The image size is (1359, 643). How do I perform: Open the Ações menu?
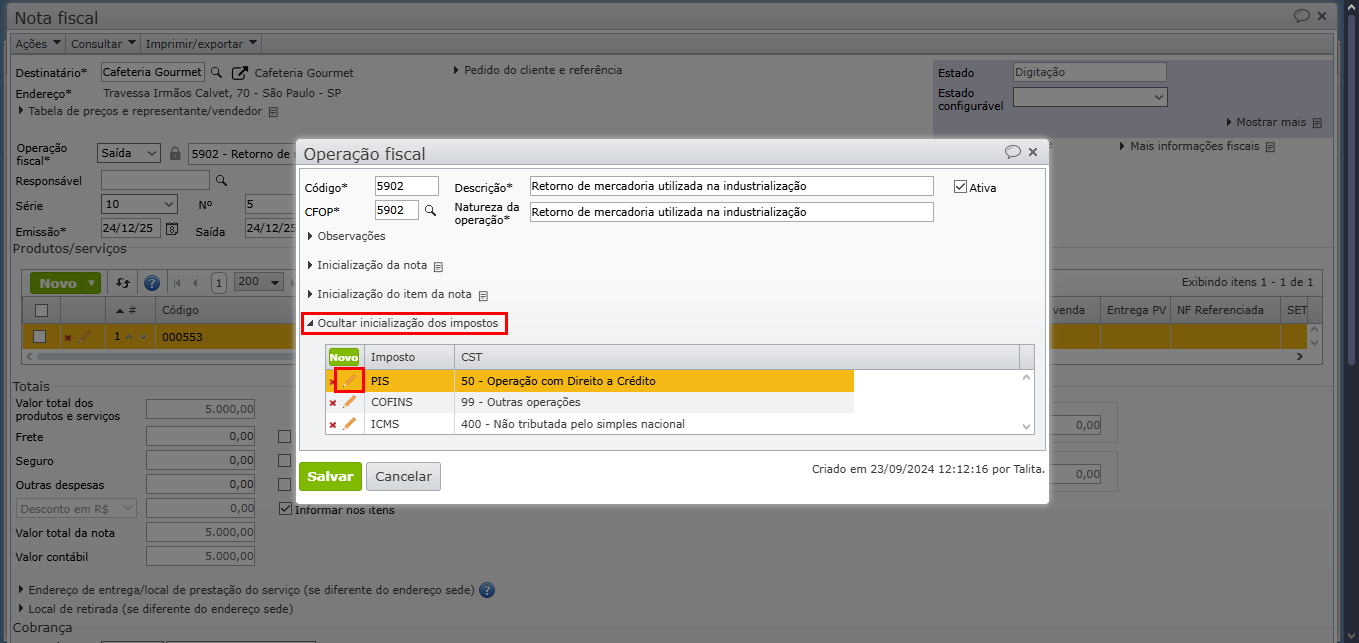(x=38, y=44)
